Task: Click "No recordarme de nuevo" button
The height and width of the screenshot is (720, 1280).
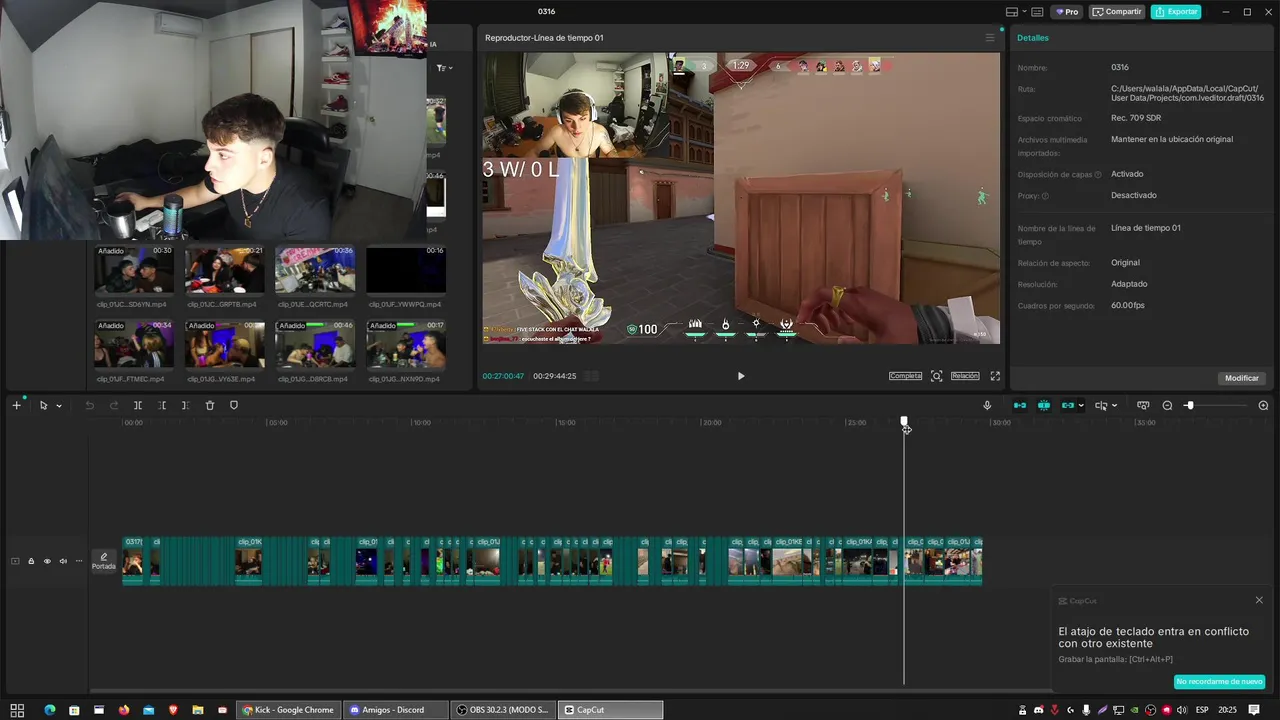Action: pos(1219,682)
